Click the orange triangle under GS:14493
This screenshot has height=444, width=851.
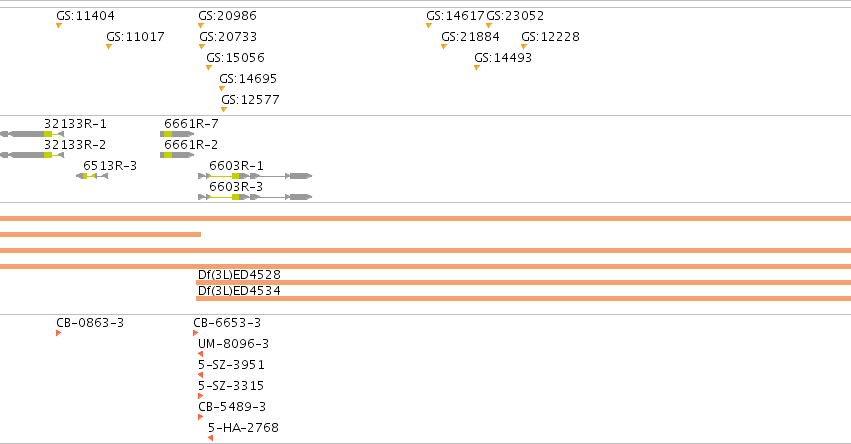click(477, 68)
